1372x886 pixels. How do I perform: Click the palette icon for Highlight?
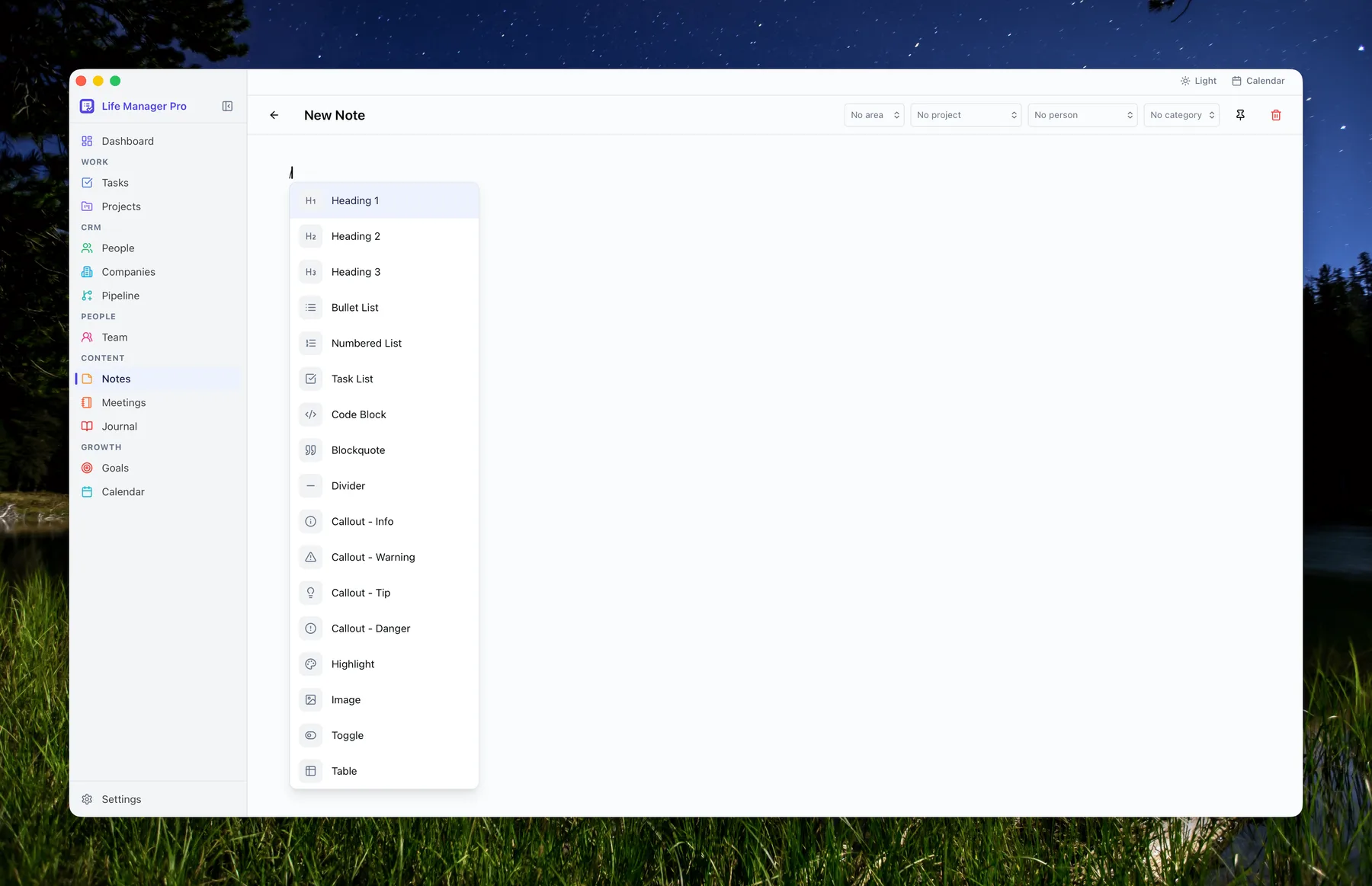click(311, 664)
